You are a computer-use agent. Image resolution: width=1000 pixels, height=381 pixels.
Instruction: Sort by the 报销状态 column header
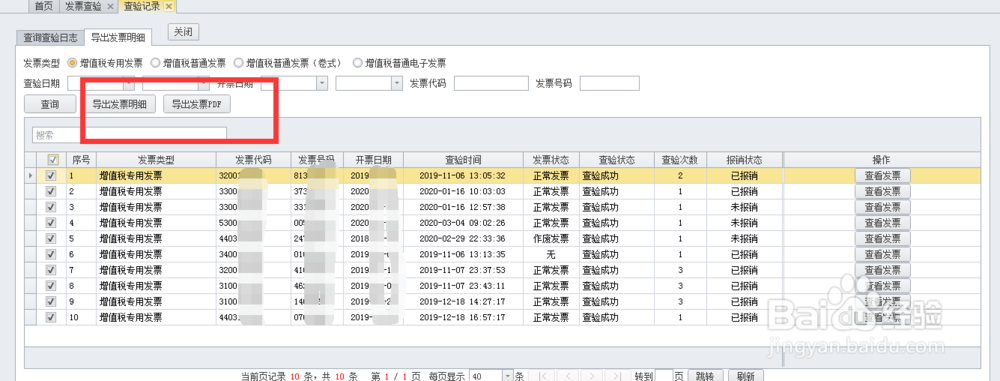click(x=744, y=160)
